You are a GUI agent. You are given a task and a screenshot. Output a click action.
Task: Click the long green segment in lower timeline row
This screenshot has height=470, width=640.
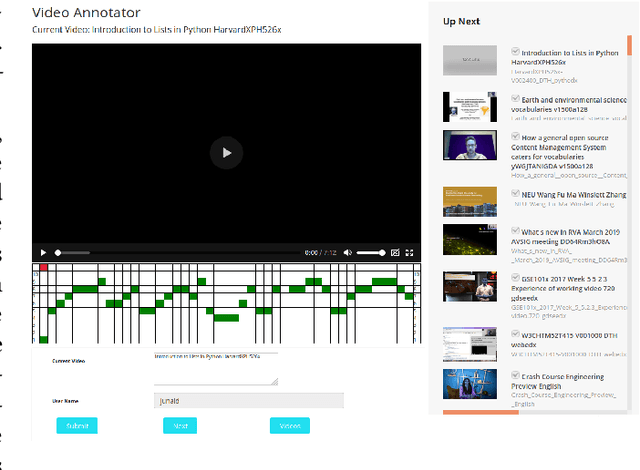(x=226, y=318)
